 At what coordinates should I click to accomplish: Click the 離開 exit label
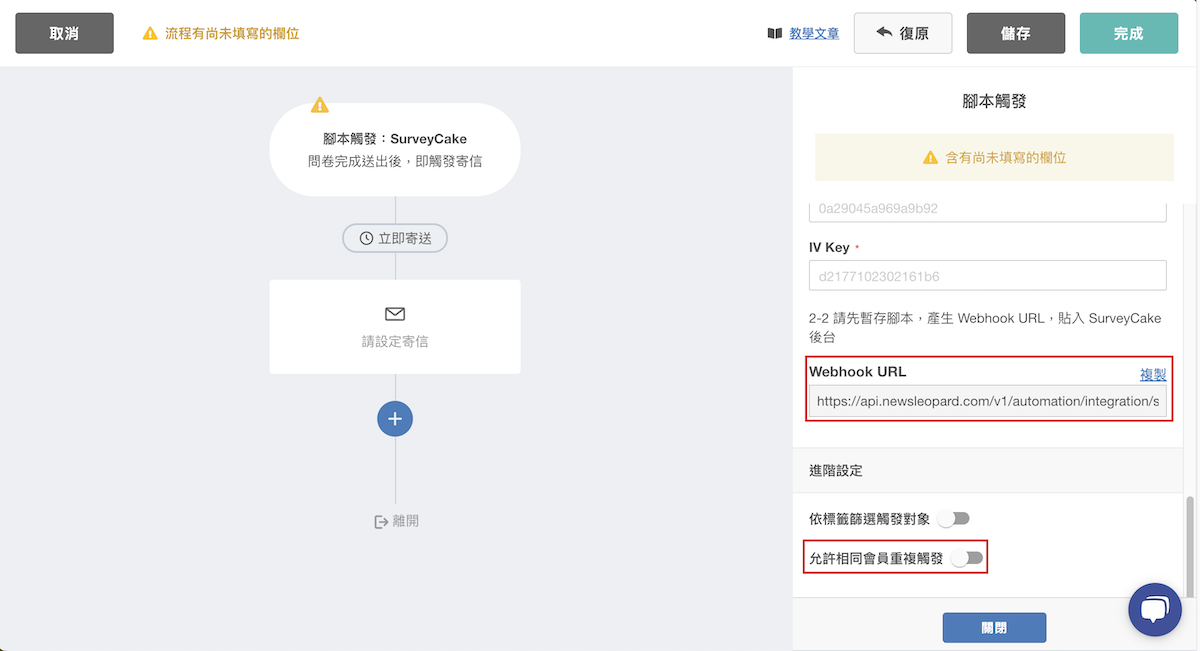tap(405, 521)
